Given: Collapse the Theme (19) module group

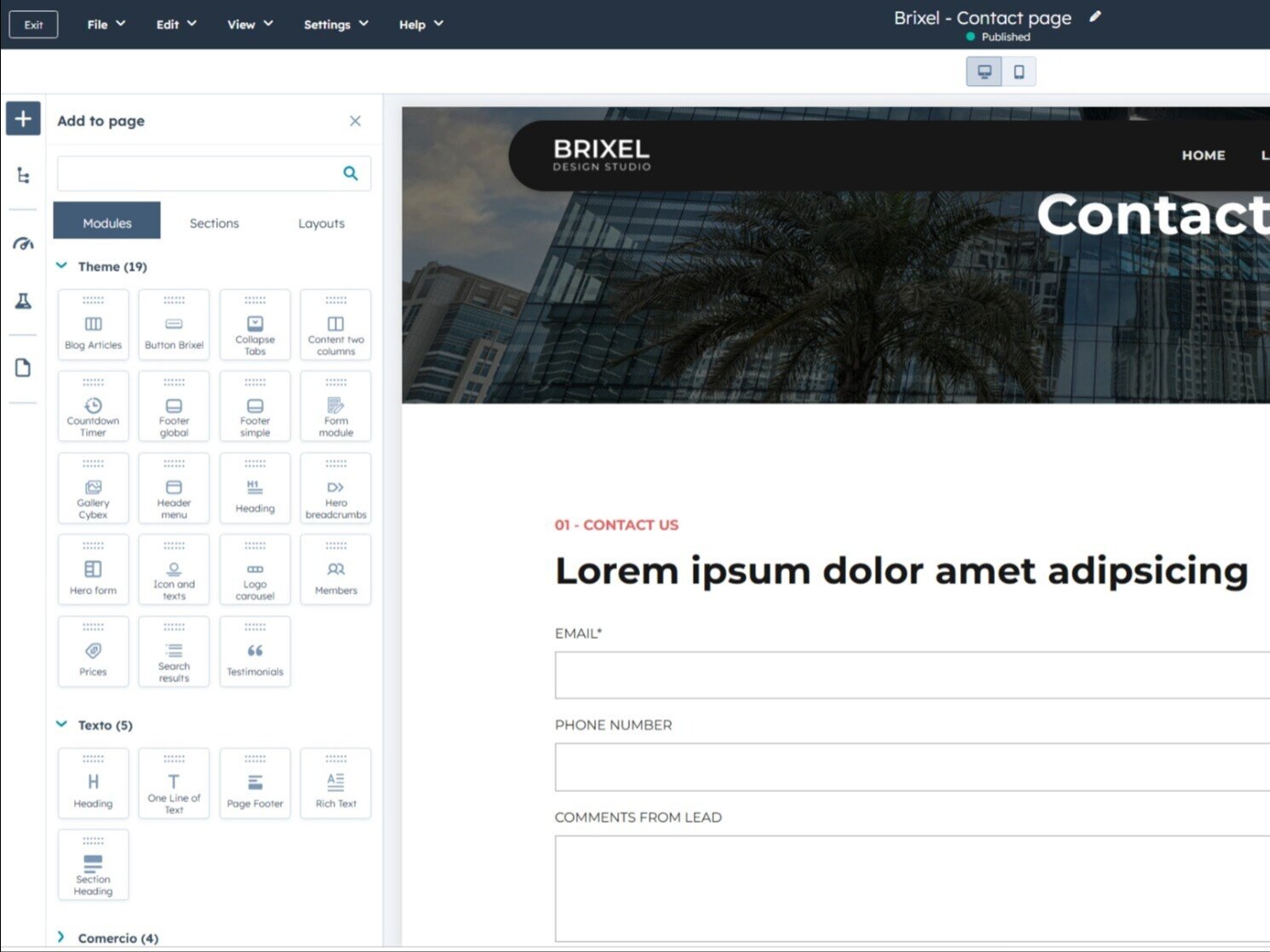Looking at the screenshot, I should pyautogui.click(x=62, y=266).
